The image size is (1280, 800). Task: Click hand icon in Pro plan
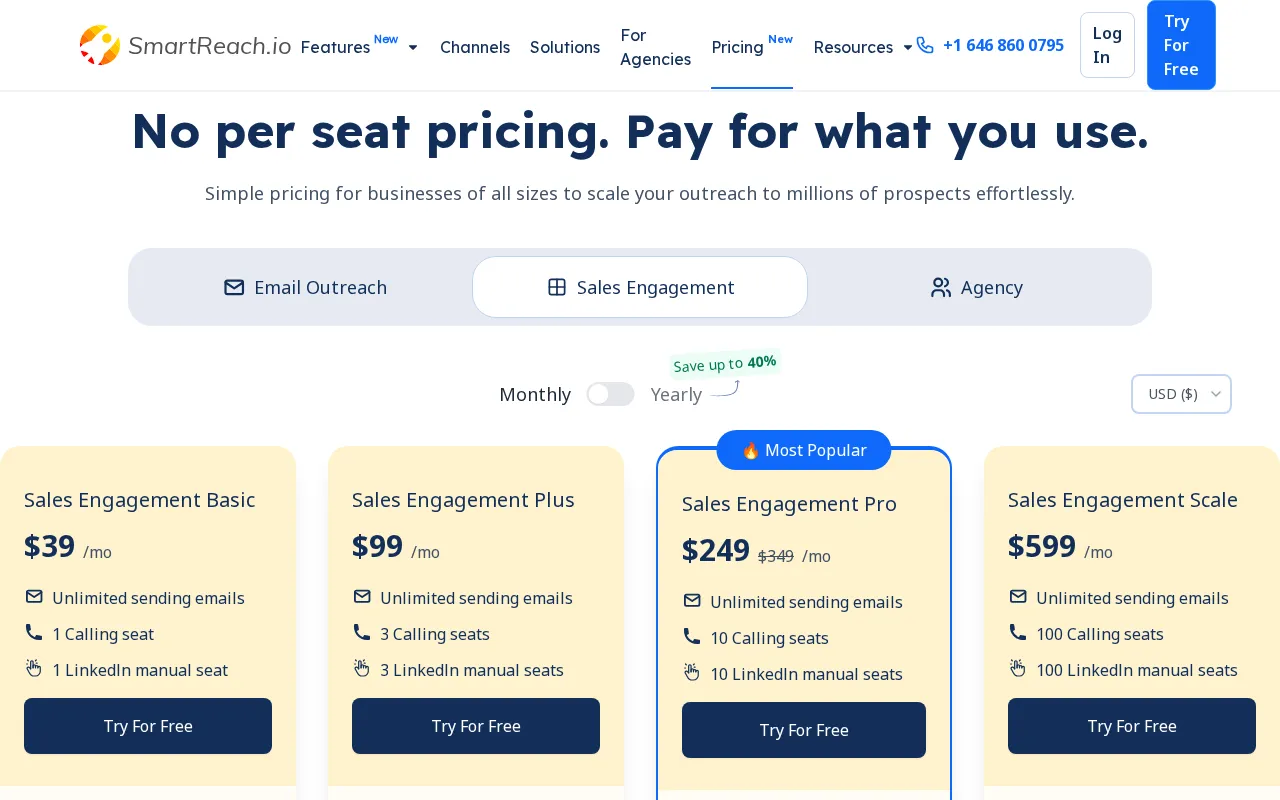point(692,672)
